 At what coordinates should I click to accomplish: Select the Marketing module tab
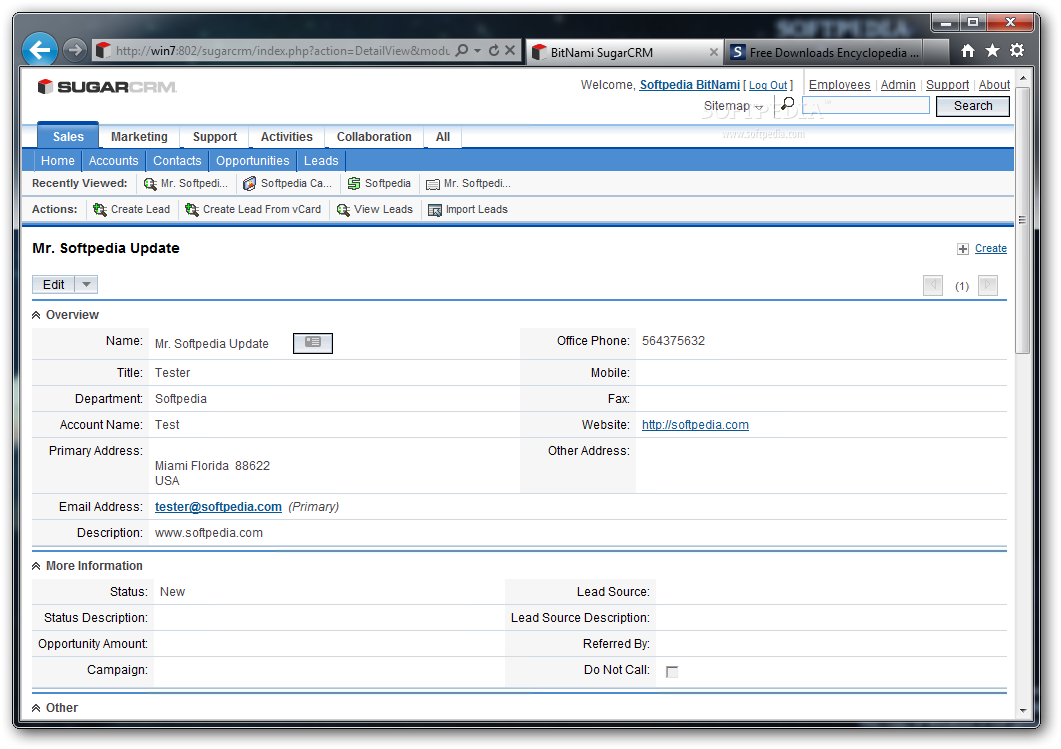point(139,137)
